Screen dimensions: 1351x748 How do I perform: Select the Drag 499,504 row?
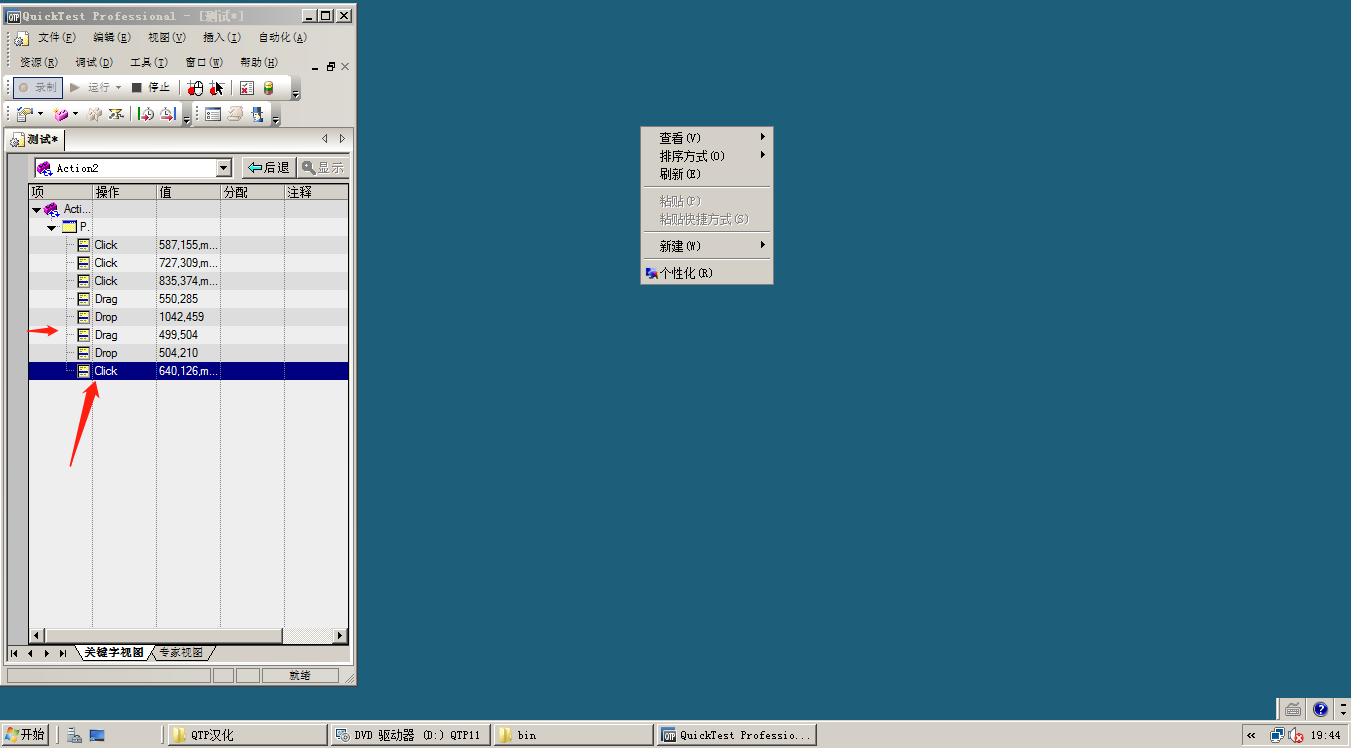click(x=189, y=335)
